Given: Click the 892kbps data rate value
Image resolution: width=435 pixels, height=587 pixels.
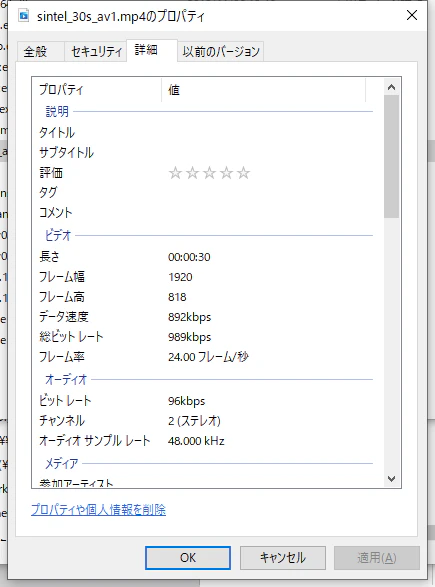Looking at the screenshot, I should (x=189, y=317).
